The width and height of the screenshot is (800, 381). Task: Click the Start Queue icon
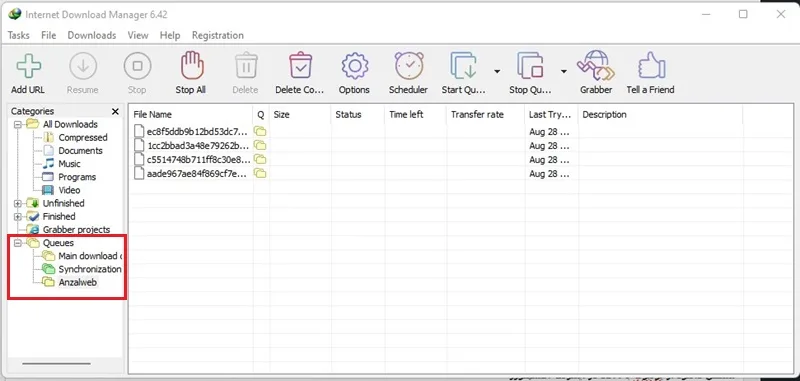coord(464,66)
